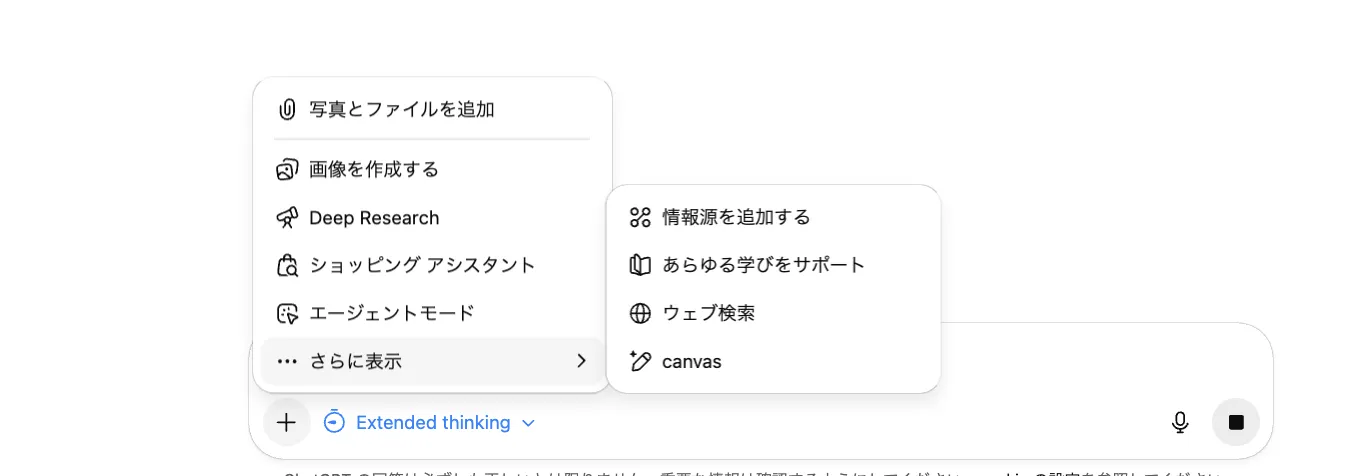
Task: Click the agent mode cursor icon
Action: (x=287, y=314)
